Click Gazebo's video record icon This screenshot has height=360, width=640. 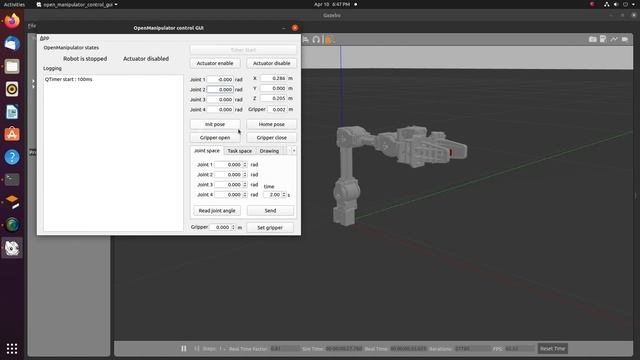click(x=625, y=39)
